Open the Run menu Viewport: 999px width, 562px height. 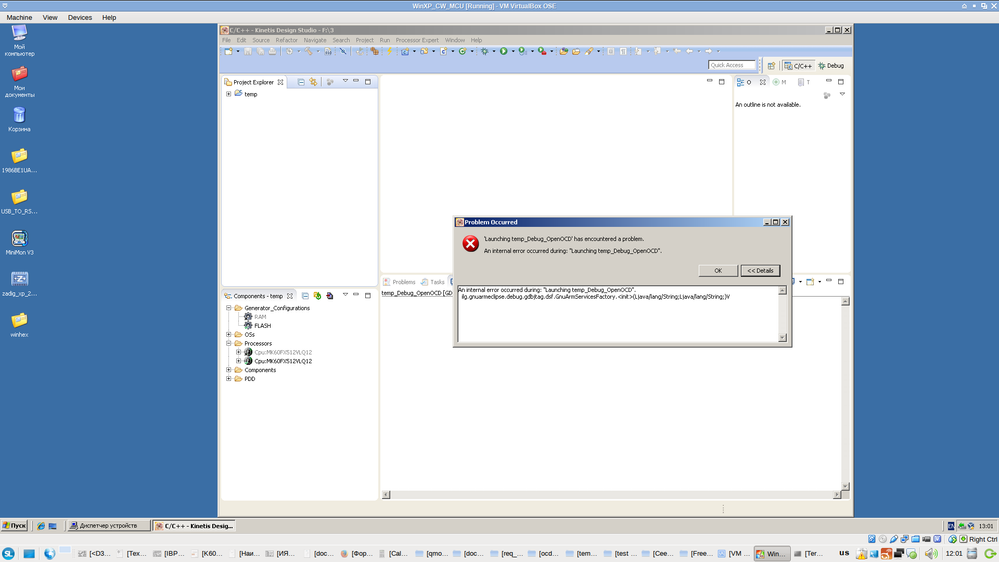coord(384,40)
